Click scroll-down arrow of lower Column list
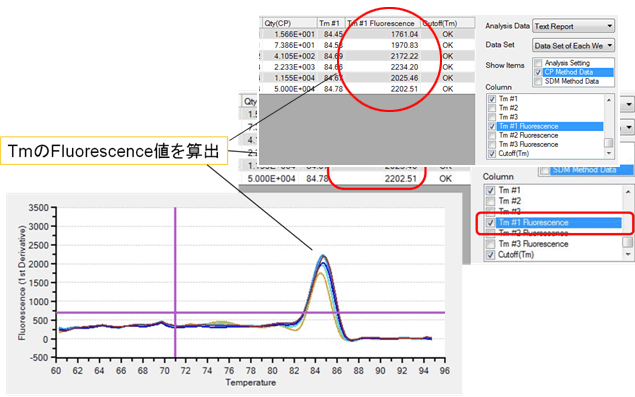The image size is (635, 397). coord(628,255)
